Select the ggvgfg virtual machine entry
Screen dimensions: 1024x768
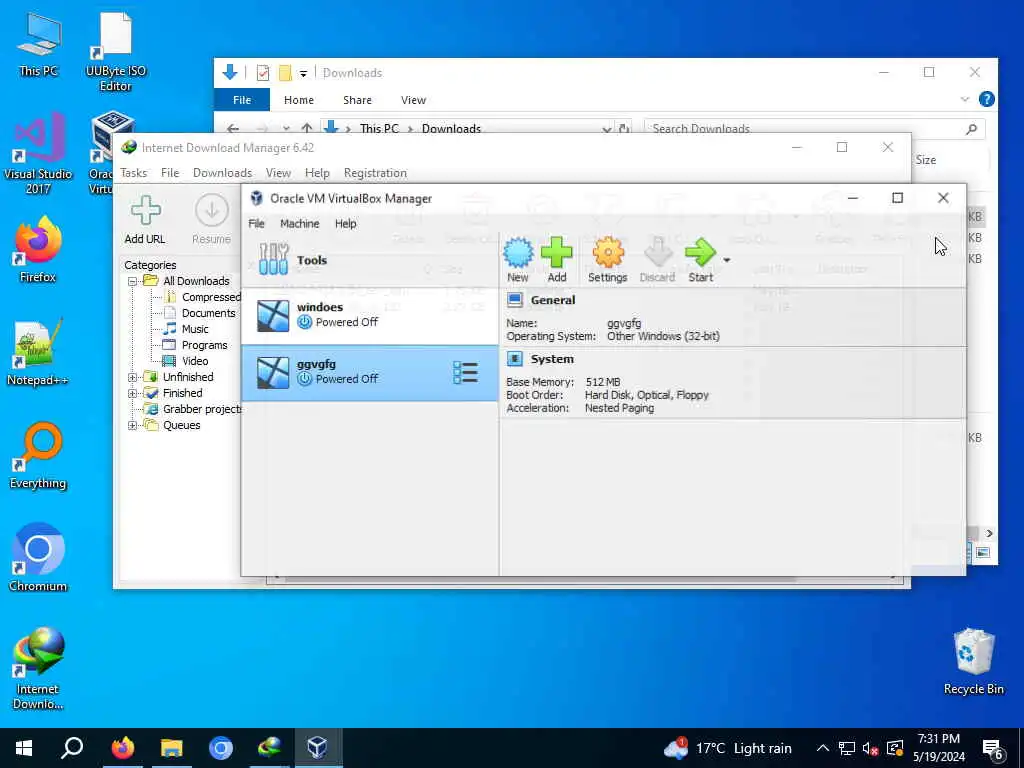tap(370, 372)
